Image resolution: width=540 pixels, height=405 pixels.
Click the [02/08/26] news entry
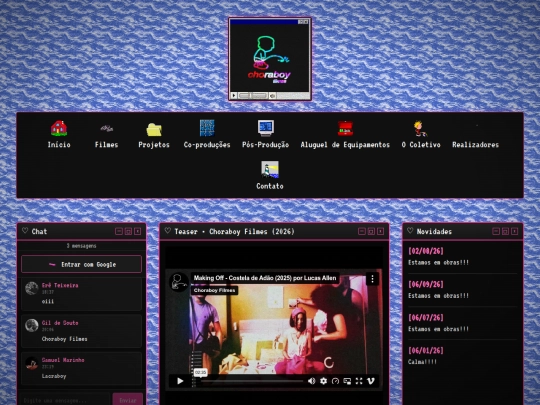coord(426,251)
